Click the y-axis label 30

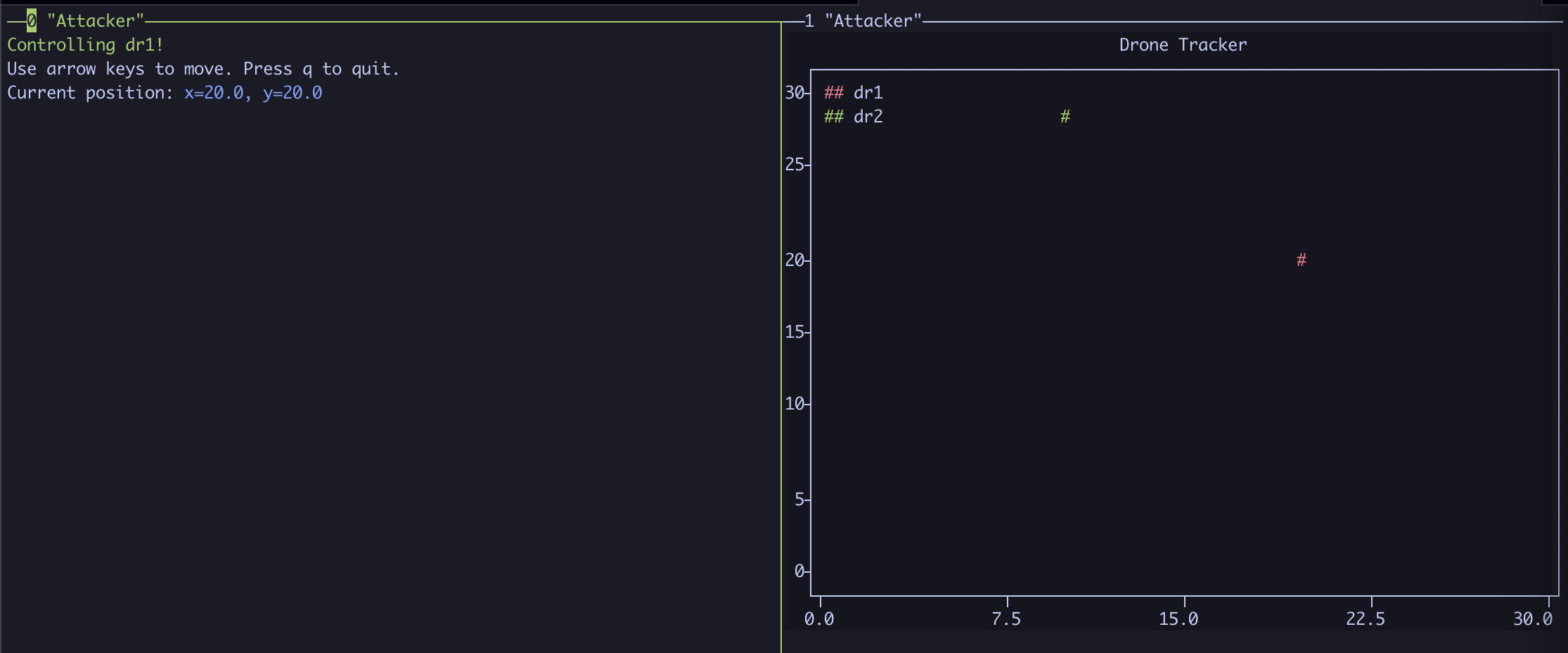click(795, 93)
